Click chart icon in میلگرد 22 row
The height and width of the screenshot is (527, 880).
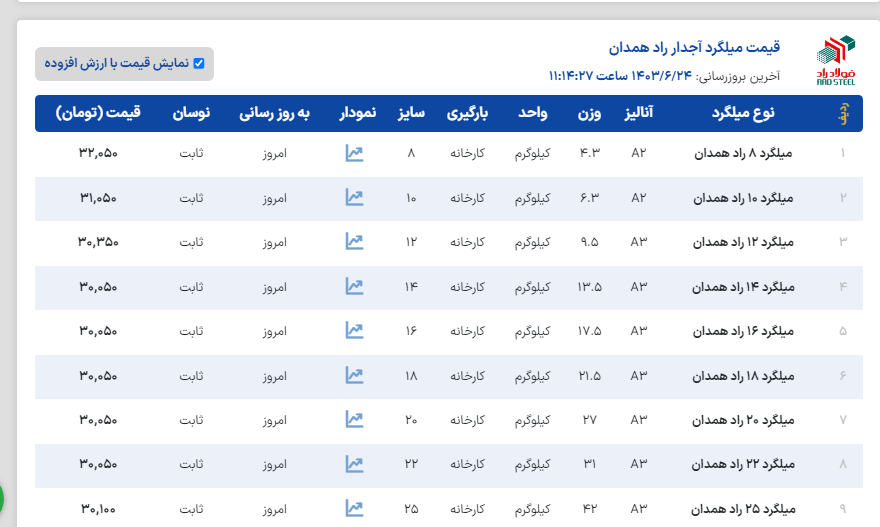coord(353,464)
